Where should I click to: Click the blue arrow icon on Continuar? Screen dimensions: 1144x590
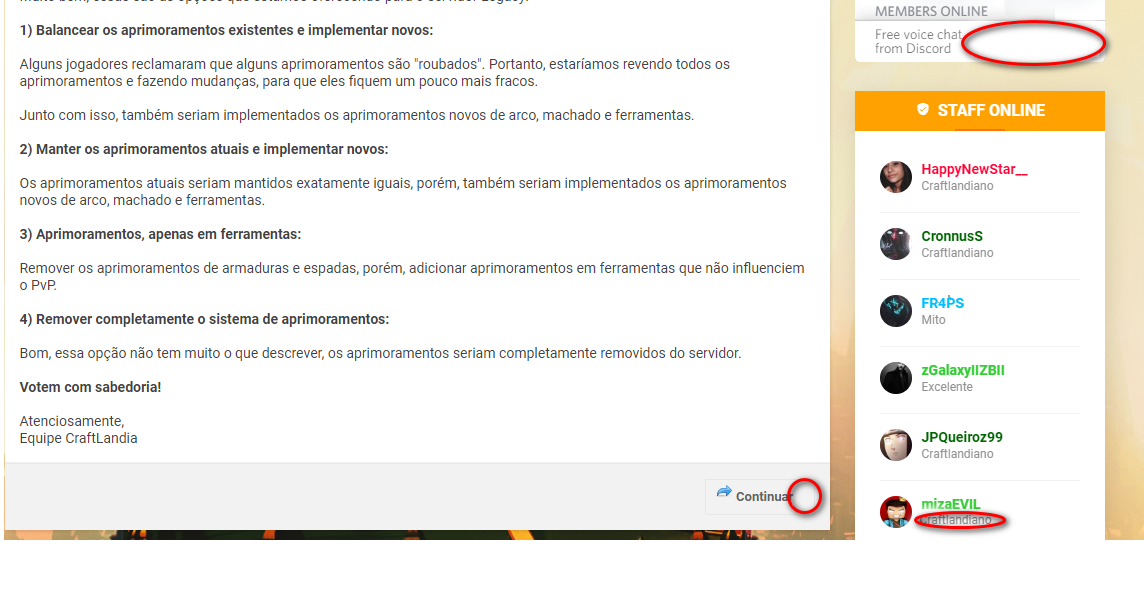tap(724, 492)
